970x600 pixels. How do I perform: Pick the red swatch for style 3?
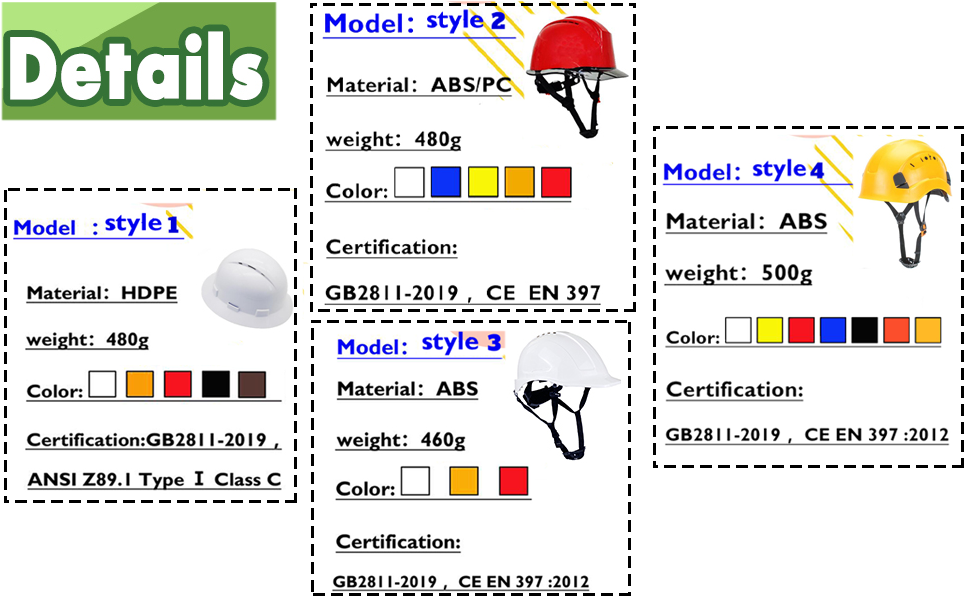click(513, 481)
